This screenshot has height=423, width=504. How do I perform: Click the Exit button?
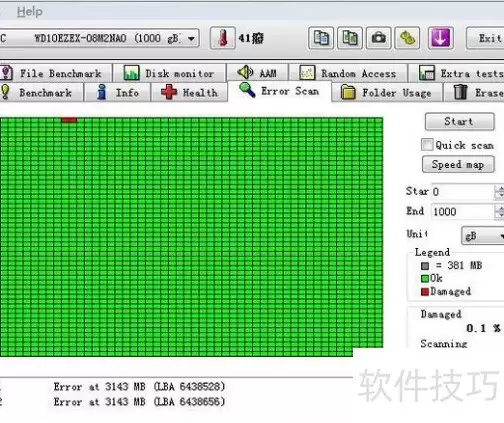point(485,38)
